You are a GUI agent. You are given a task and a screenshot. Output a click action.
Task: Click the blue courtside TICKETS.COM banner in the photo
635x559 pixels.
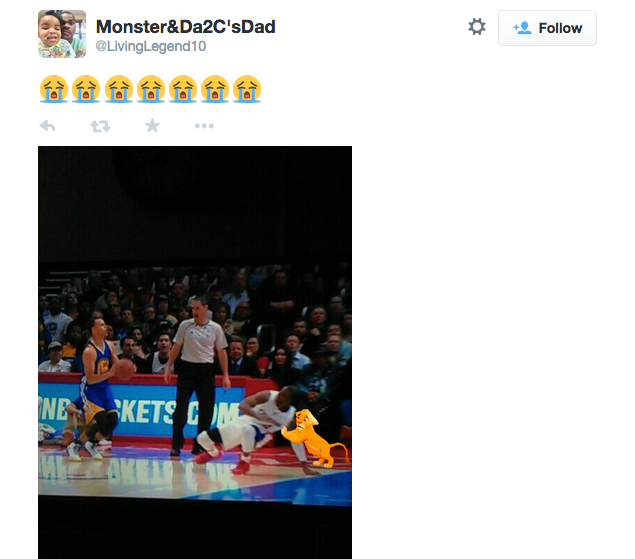pyautogui.click(x=142, y=409)
